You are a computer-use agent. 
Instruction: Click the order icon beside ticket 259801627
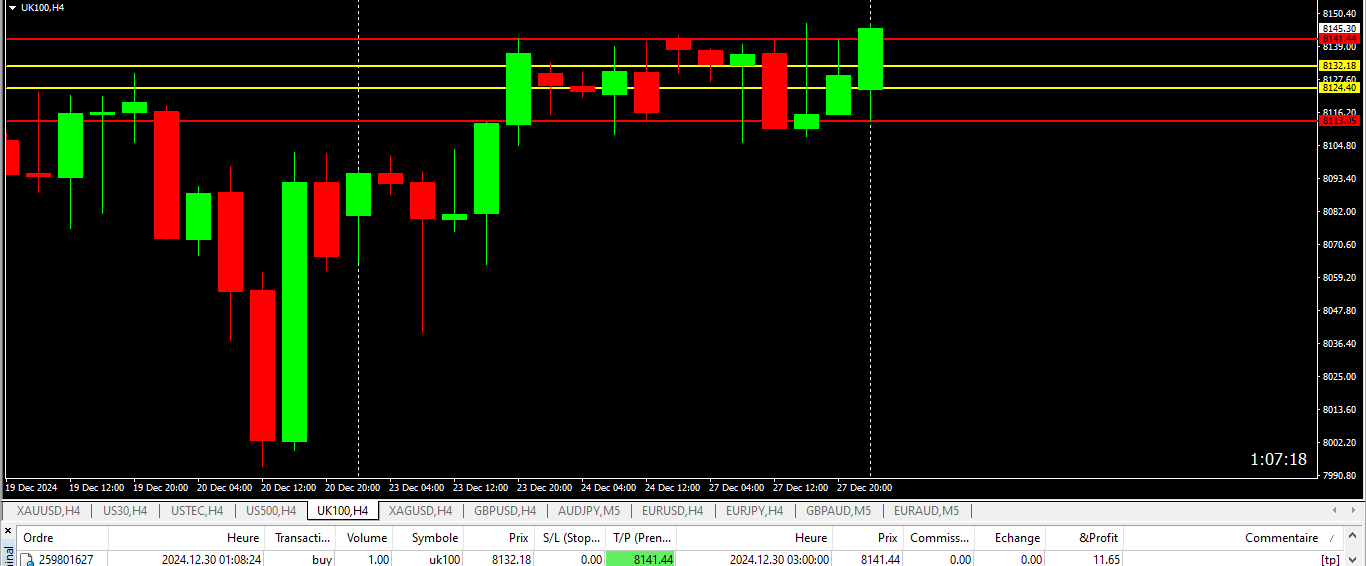click(x=29, y=560)
